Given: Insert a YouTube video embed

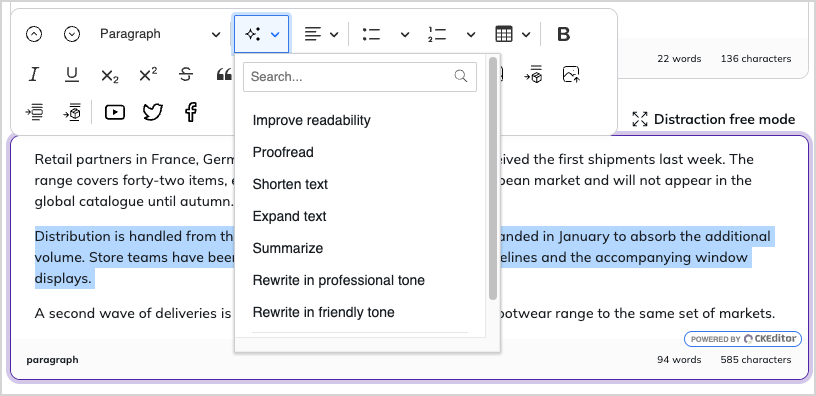Looking at the screenshot, I should tap(114, 112).
